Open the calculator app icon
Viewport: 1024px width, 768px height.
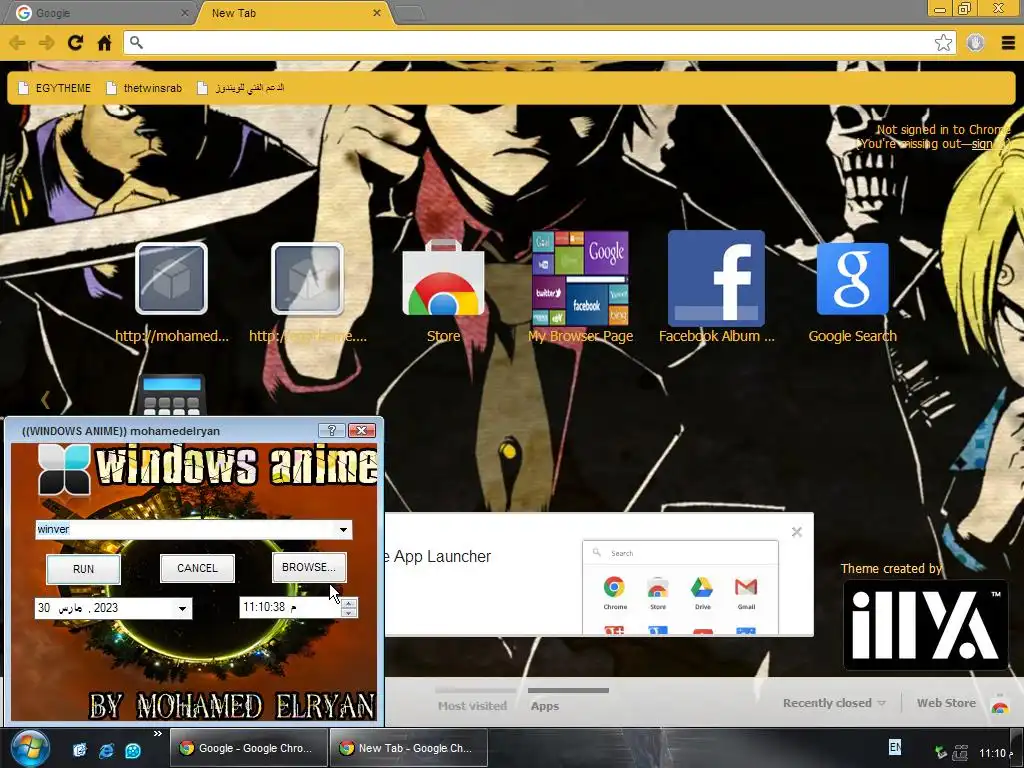point(172,395)
